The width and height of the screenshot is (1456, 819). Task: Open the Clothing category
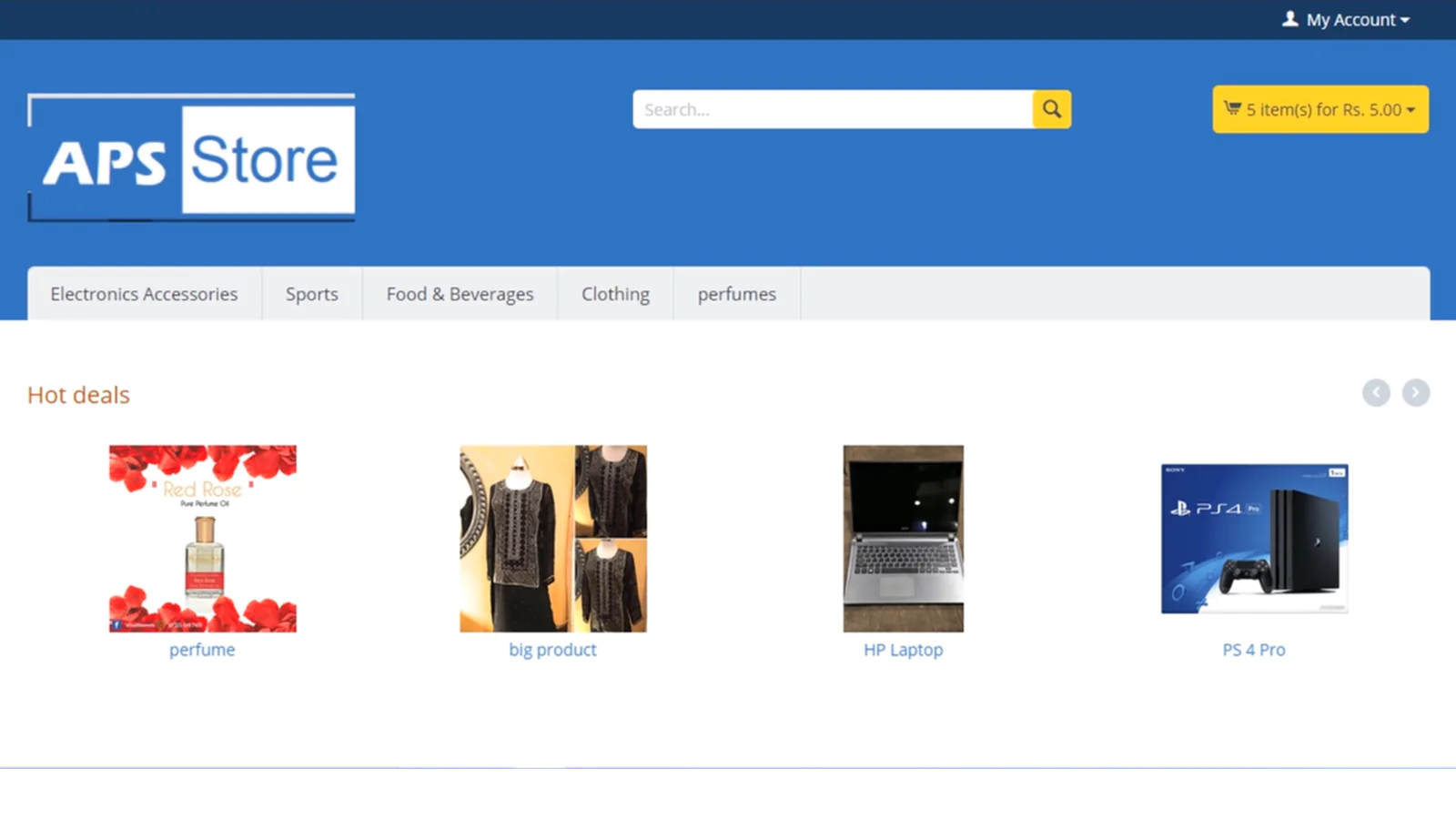615,294
